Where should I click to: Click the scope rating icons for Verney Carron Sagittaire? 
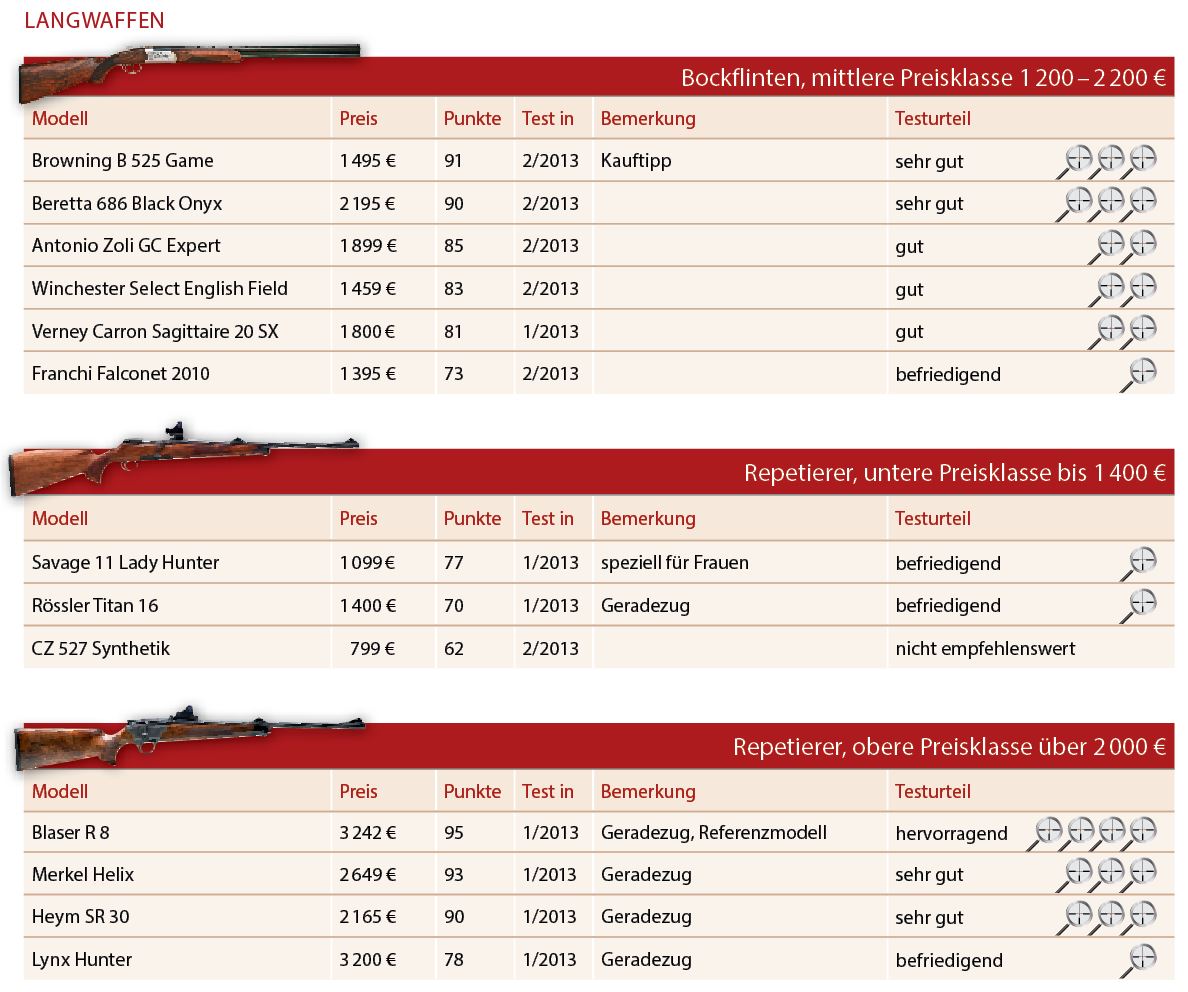click(x=1123, y=331)
